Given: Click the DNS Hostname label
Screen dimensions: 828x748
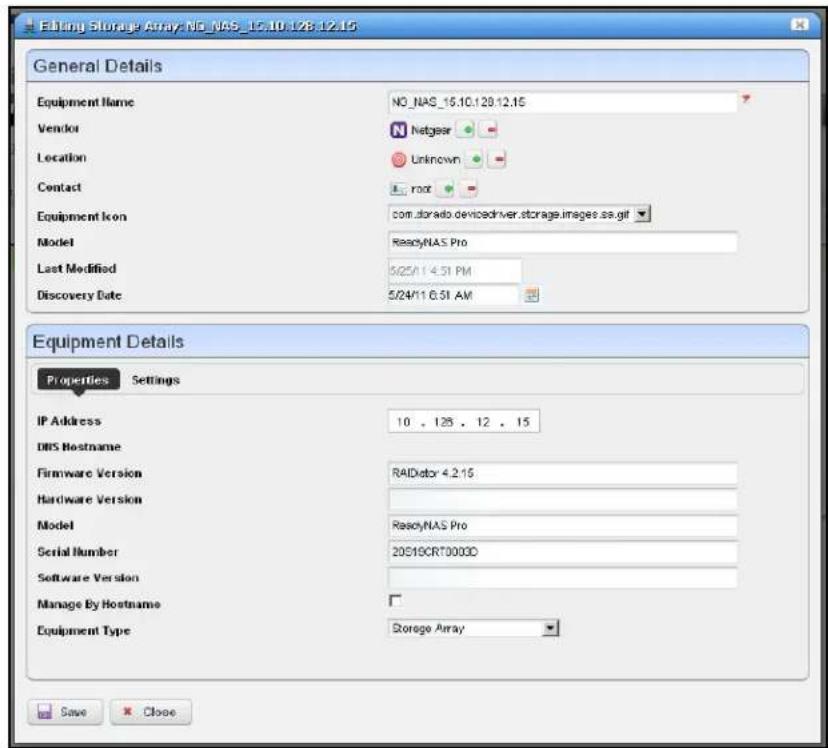Looking at the screenshot, I should click(x=79, y=447).
